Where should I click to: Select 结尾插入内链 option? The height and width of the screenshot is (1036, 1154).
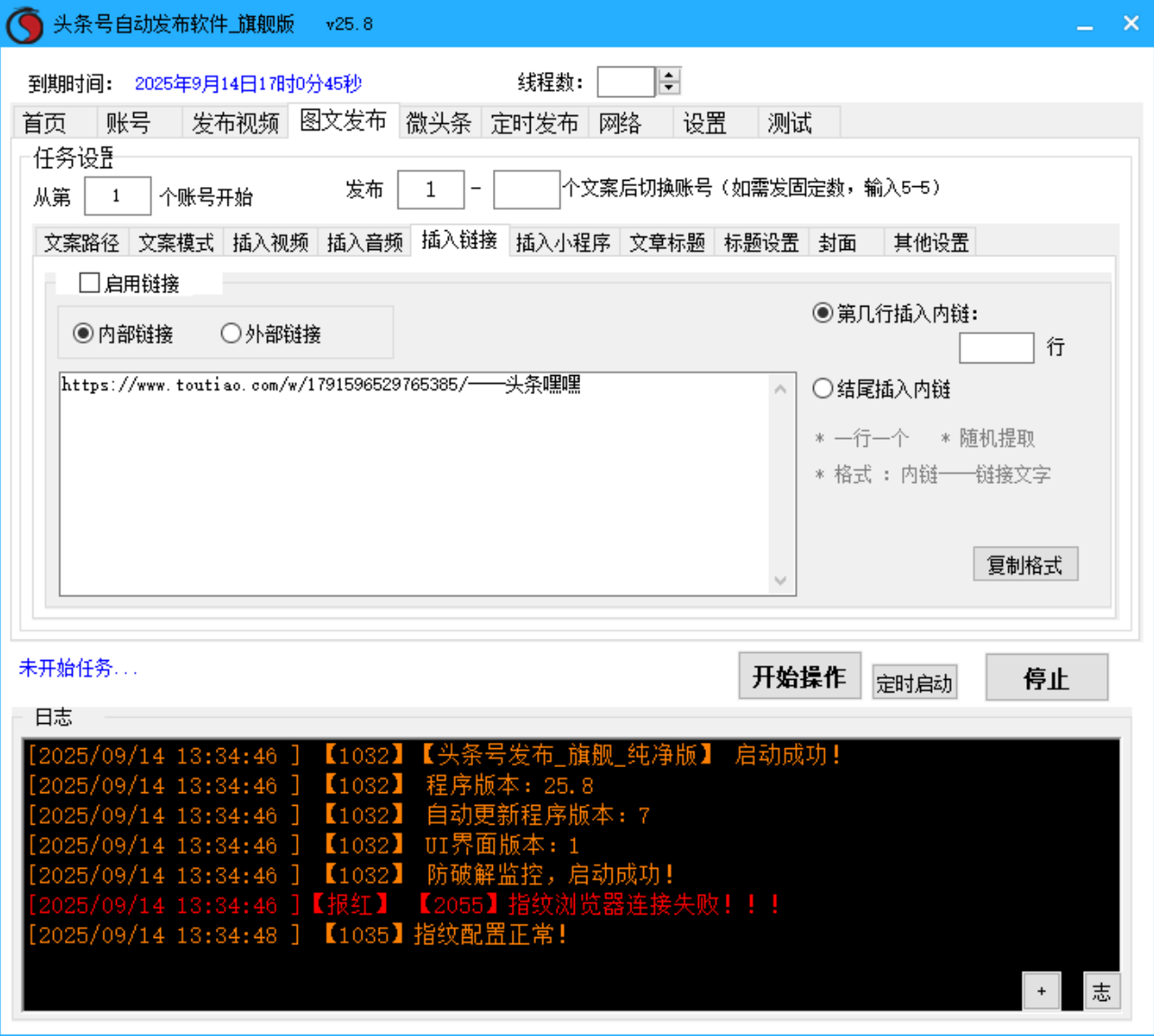click(x=823, y=388)
